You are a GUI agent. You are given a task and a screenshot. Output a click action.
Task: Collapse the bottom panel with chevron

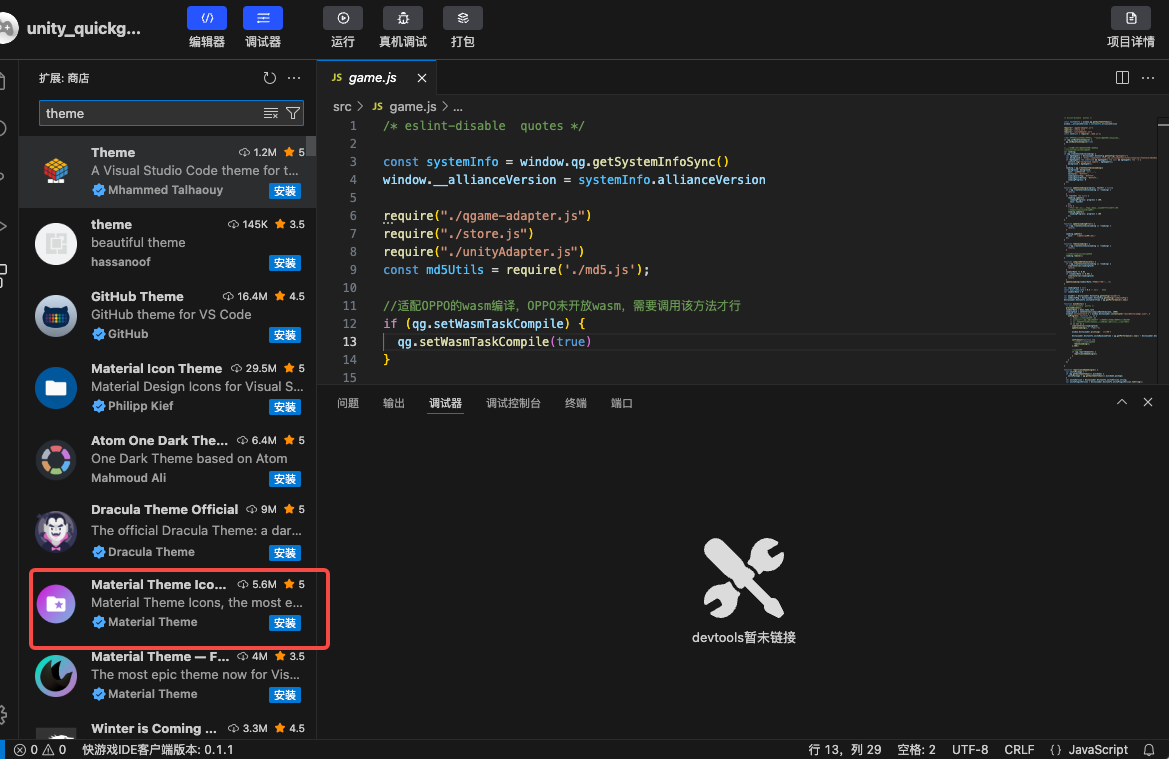click(x=1122, y=402)
